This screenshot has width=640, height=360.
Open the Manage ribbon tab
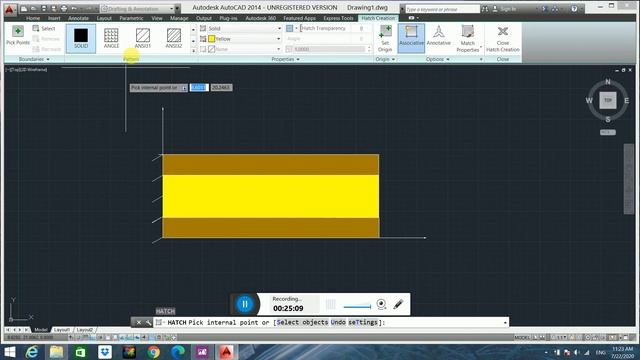179,18
